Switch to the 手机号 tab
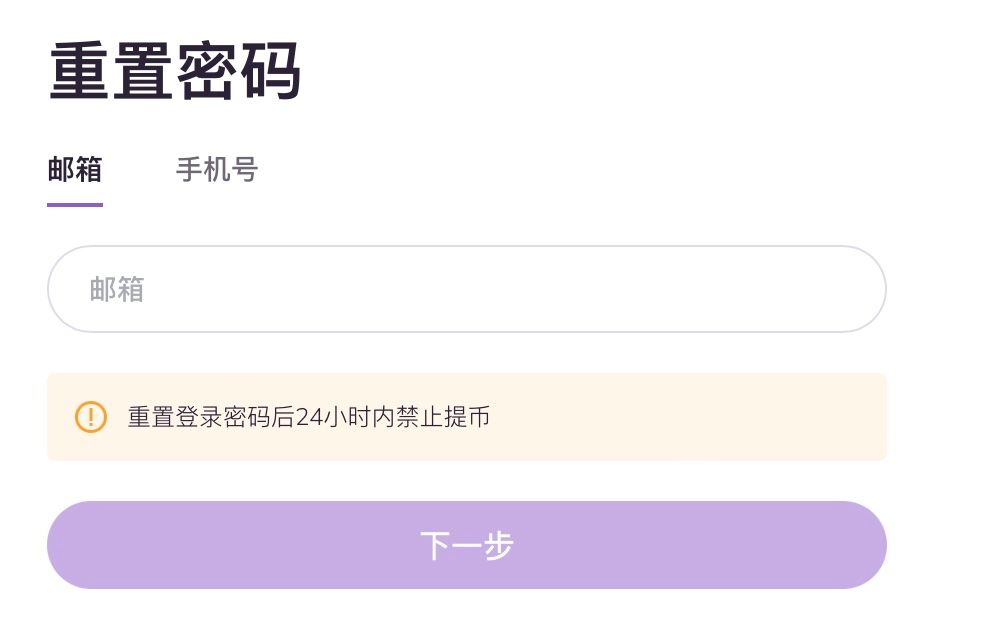1004x636 pixels. click(217, 170)
